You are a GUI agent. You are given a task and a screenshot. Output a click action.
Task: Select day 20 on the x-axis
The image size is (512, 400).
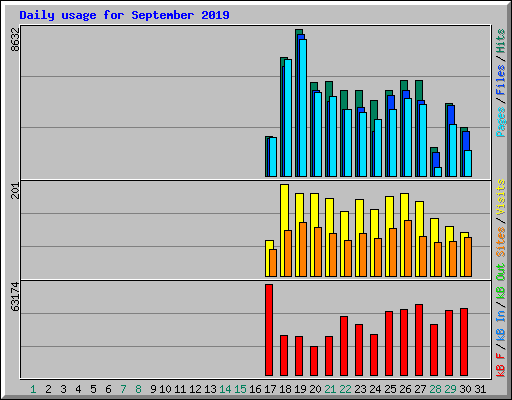[315, 389]
